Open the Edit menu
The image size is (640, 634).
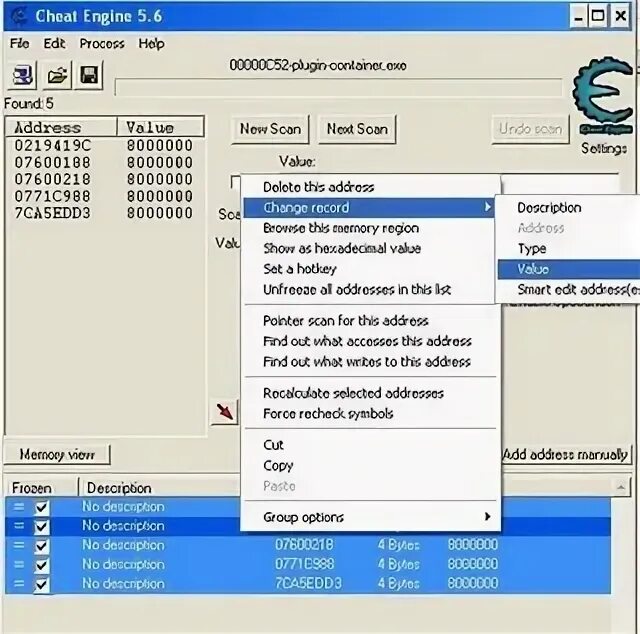(54, 43)
